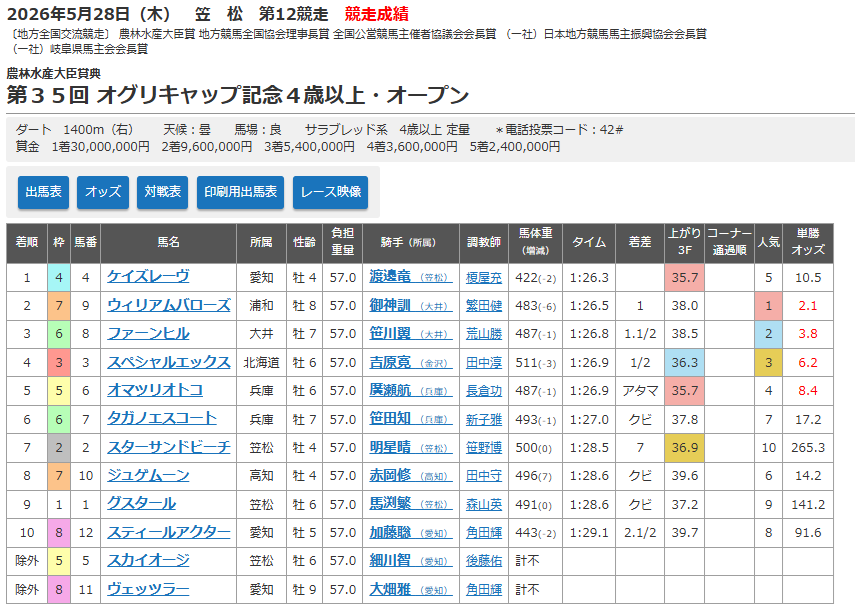Select margin アタマ in オマツリオトコ row
855x615 pixels.
(x=640, y=391)
